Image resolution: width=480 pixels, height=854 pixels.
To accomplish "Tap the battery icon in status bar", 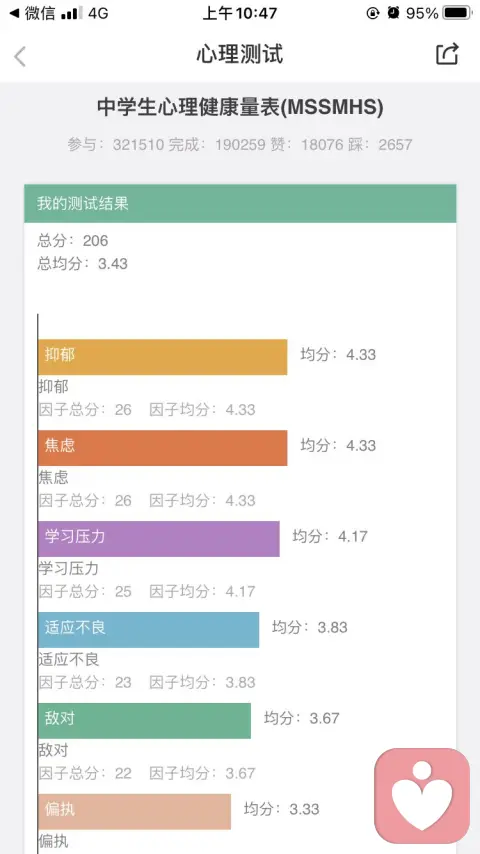I will pos(457,13).
